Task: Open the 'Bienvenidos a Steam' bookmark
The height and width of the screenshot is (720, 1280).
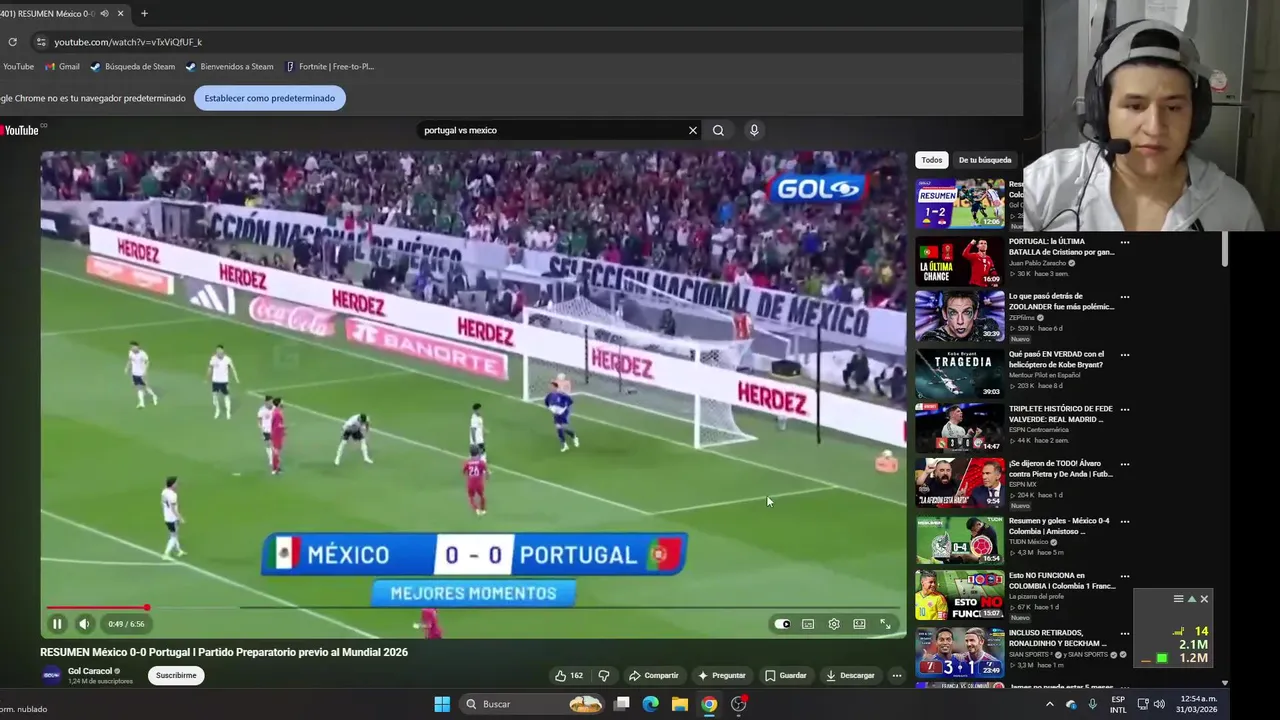Action: tap(229, 67)
